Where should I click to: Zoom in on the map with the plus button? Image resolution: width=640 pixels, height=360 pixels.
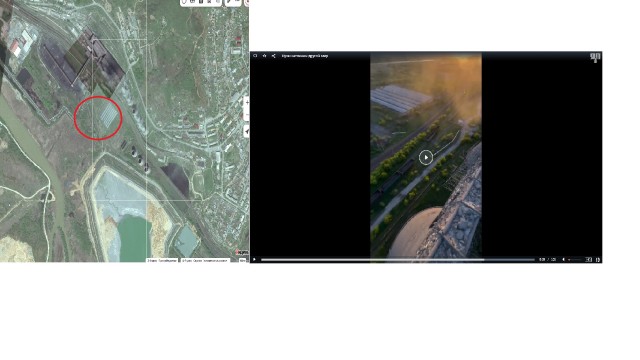pos(246,102)
